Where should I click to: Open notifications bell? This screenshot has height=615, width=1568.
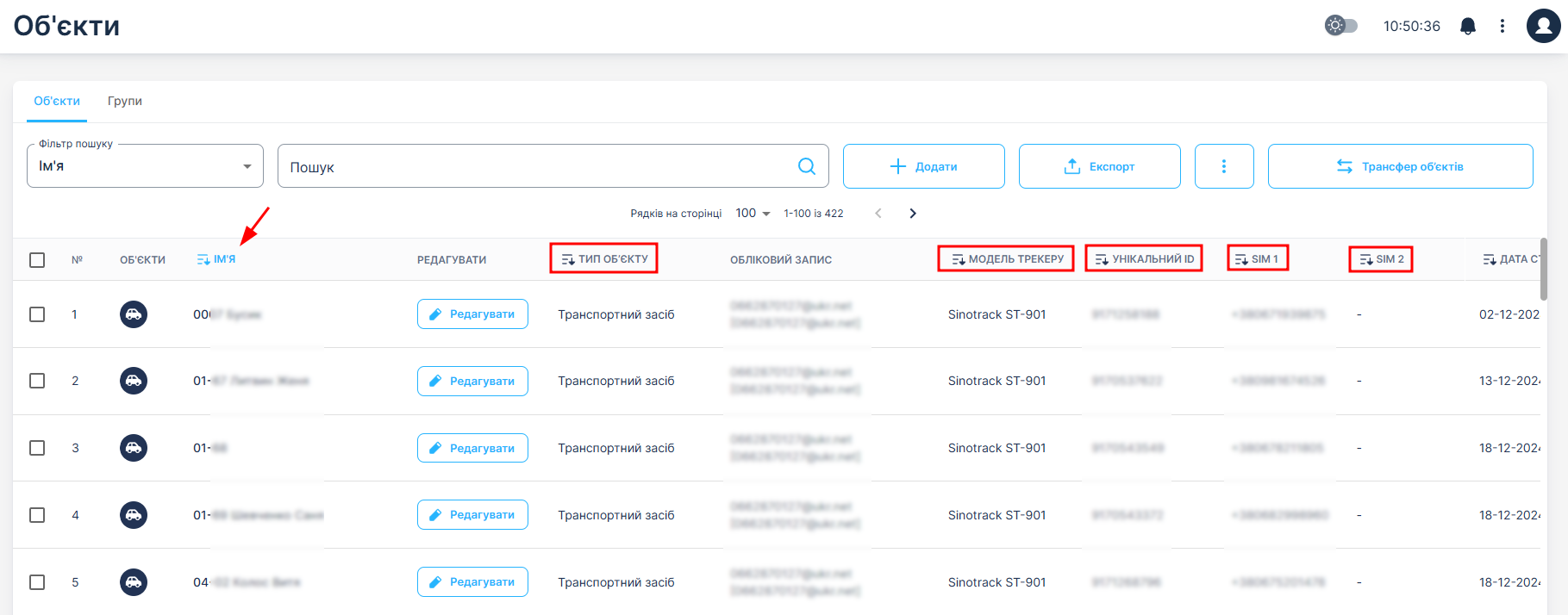point(1468,26)
